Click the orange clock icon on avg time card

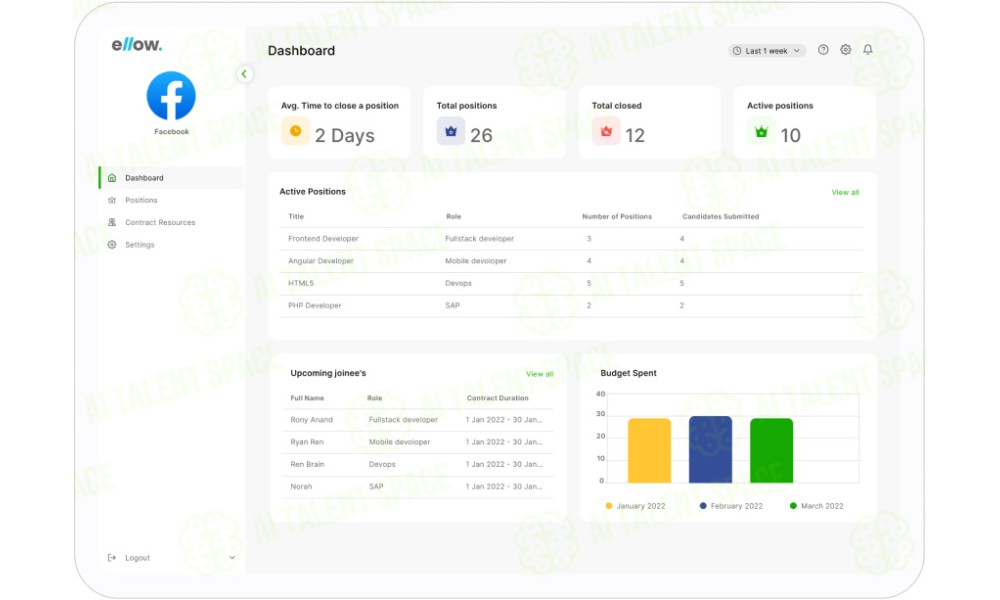click(x=295, y=131)
